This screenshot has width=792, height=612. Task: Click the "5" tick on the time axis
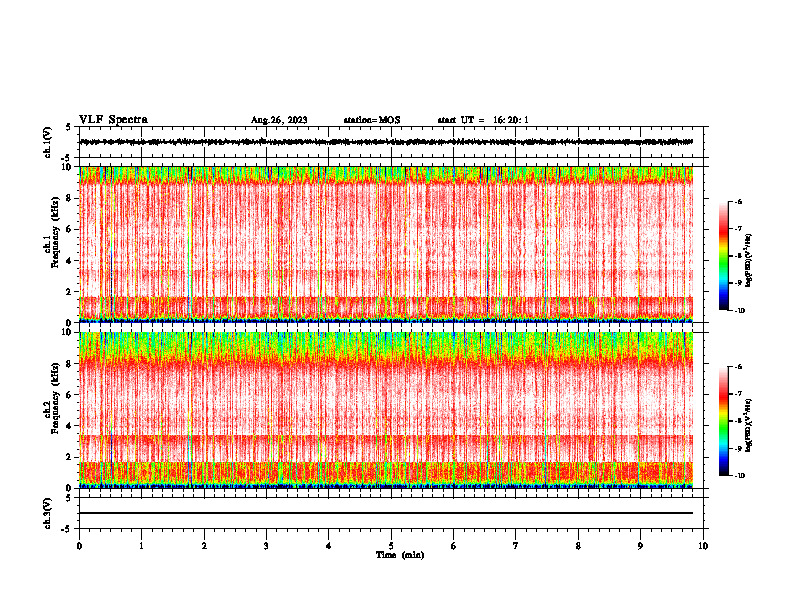[391, 546]
